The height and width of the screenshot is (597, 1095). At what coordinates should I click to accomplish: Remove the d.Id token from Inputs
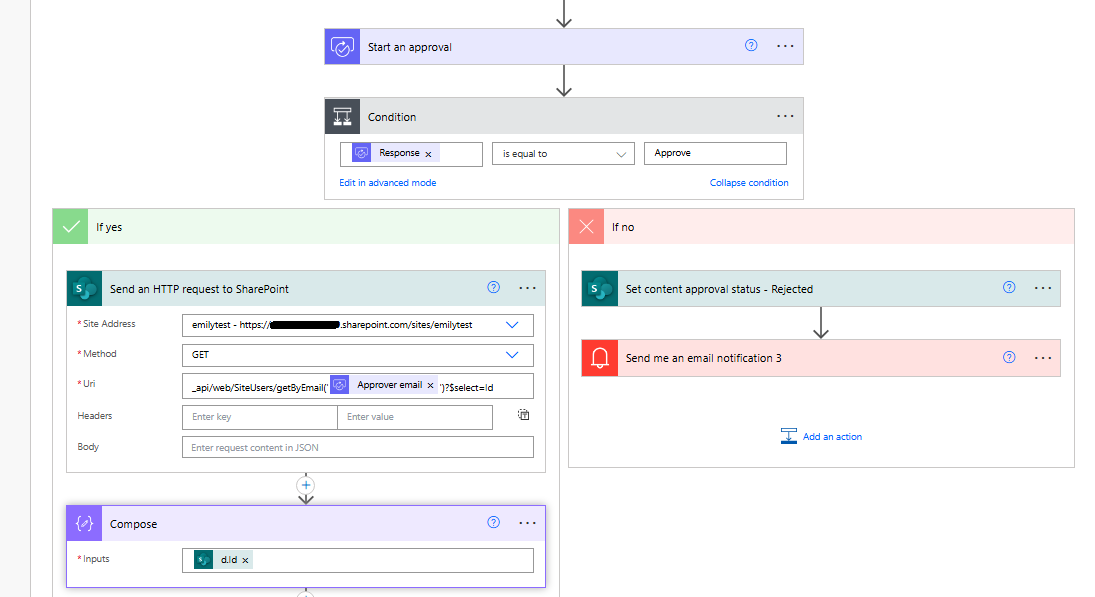(x=245, y=560)
